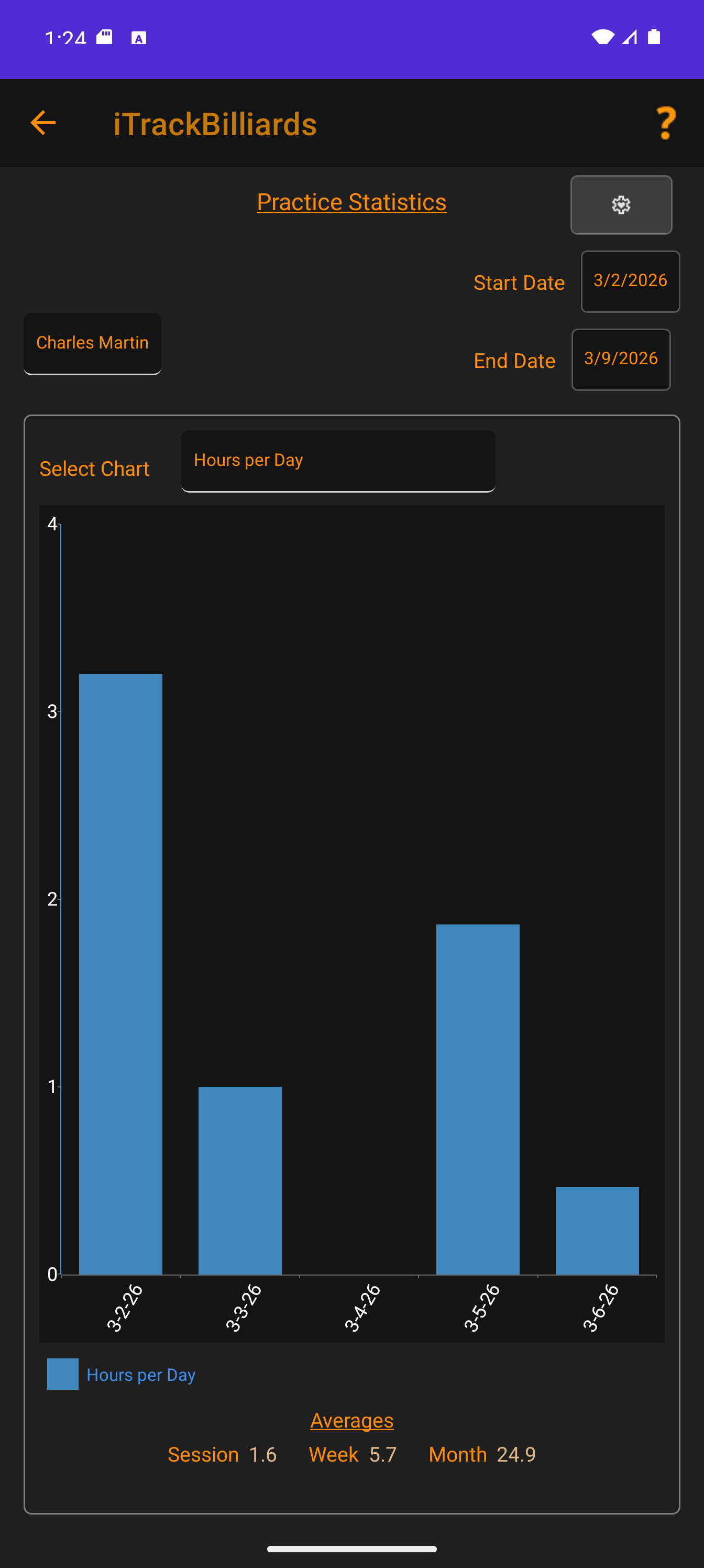704x1568 pixels.
Task: Tap the battery status icon
Action: pos(654,37)
